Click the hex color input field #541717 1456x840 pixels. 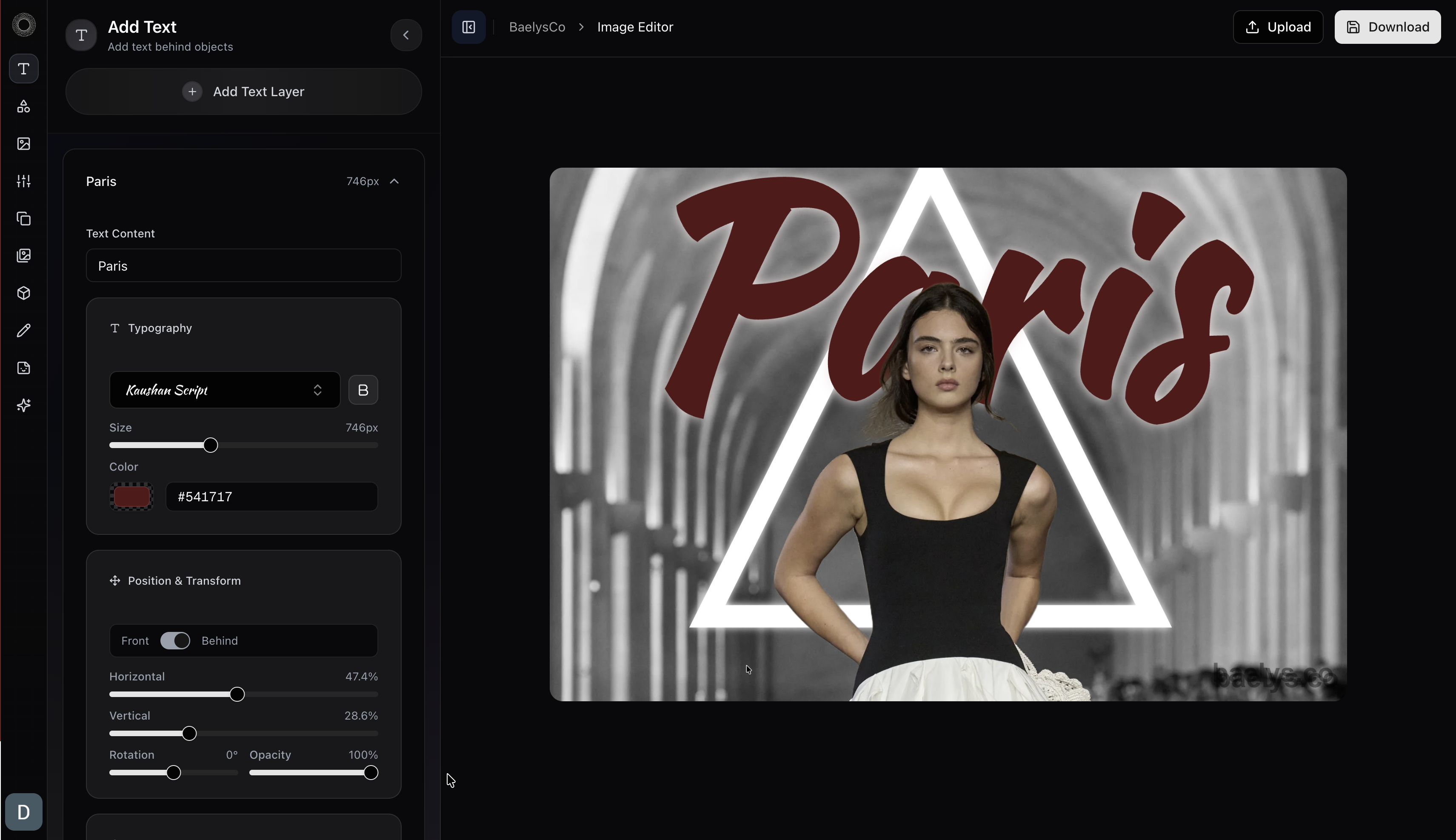coord(271,496)
